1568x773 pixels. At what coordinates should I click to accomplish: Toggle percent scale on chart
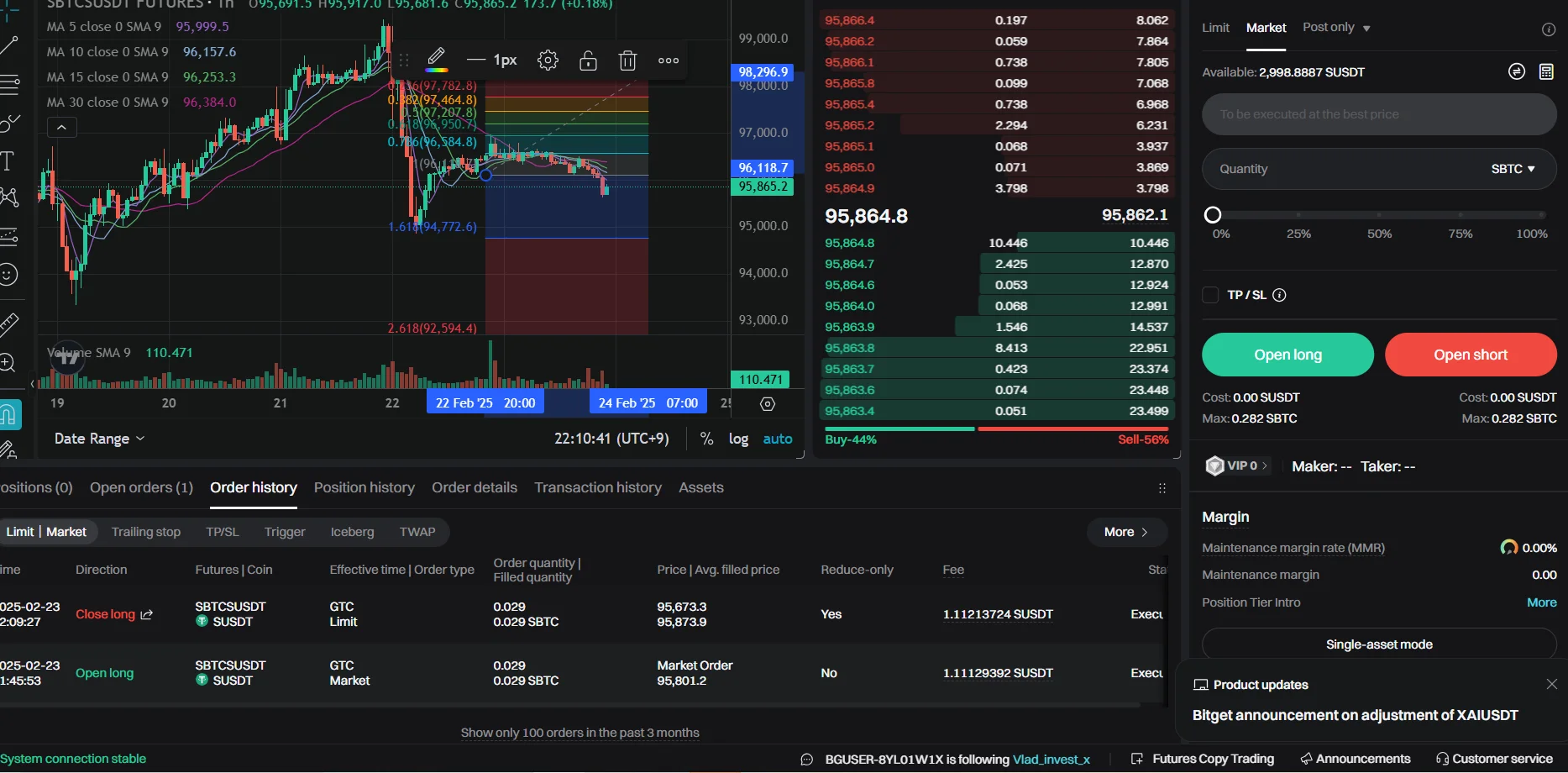(x=707, y=439)
